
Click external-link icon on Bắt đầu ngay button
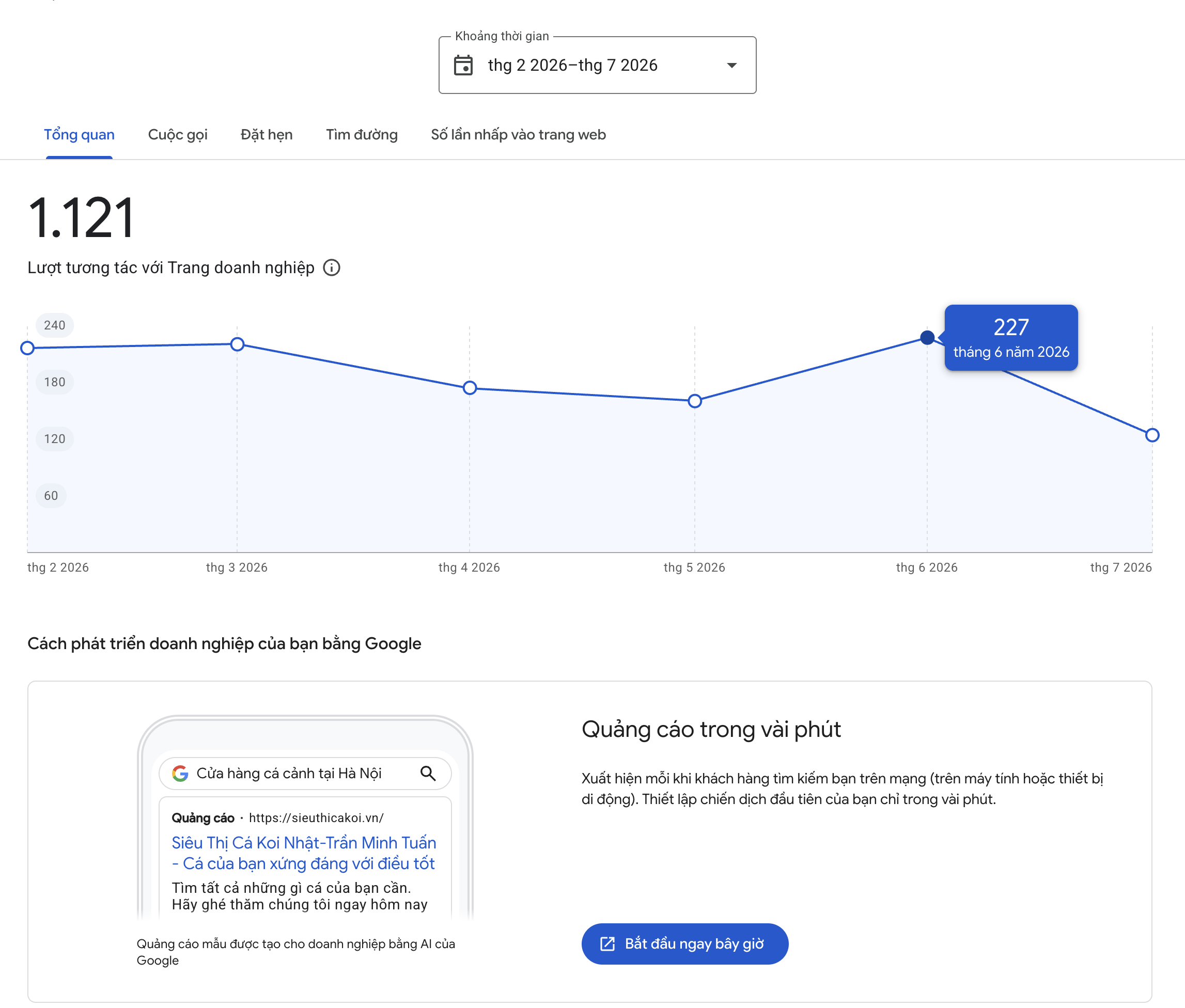[607, 944]
